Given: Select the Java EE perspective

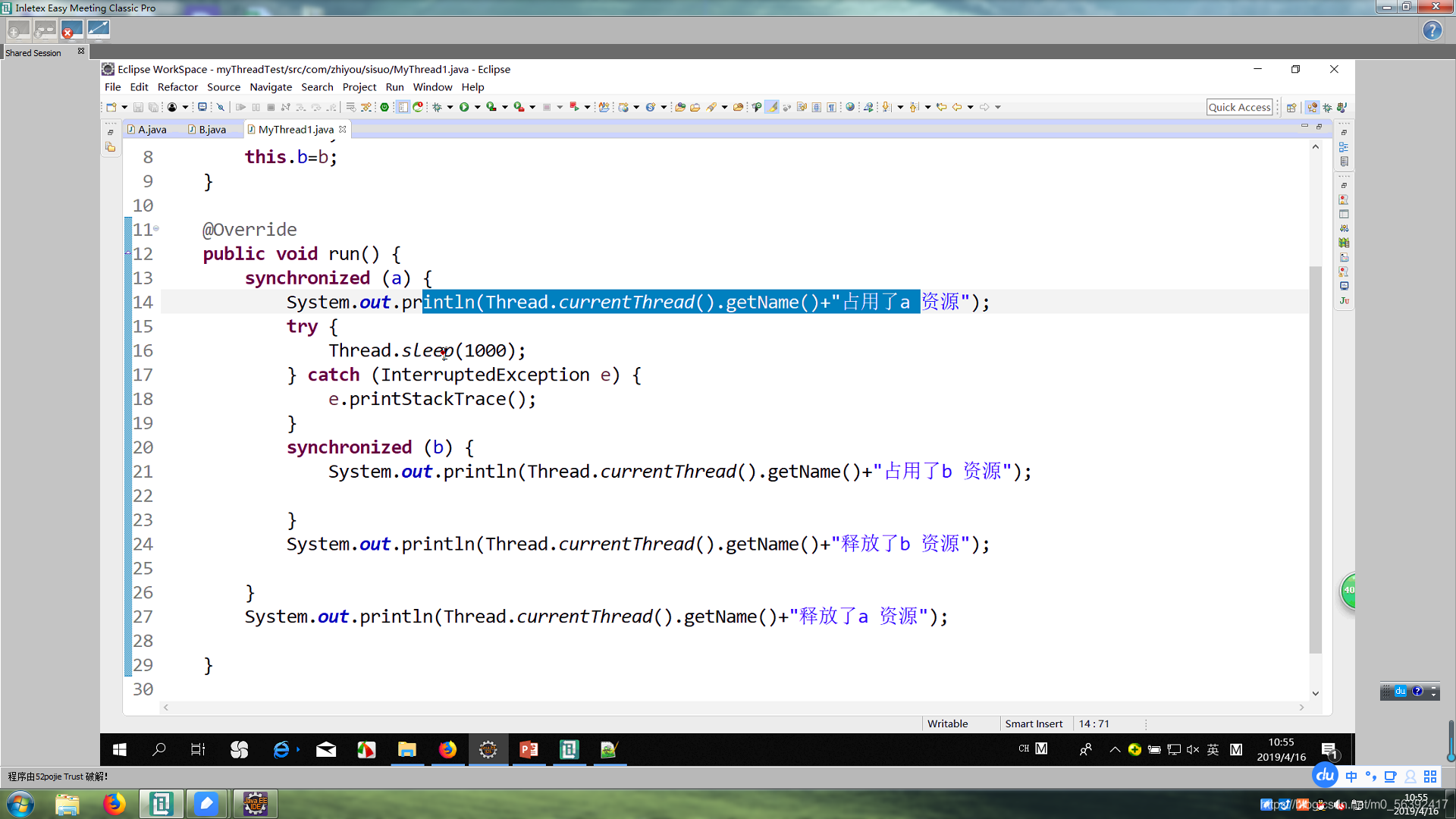Looking at the screenshot, I should [x=1312, y=107].
